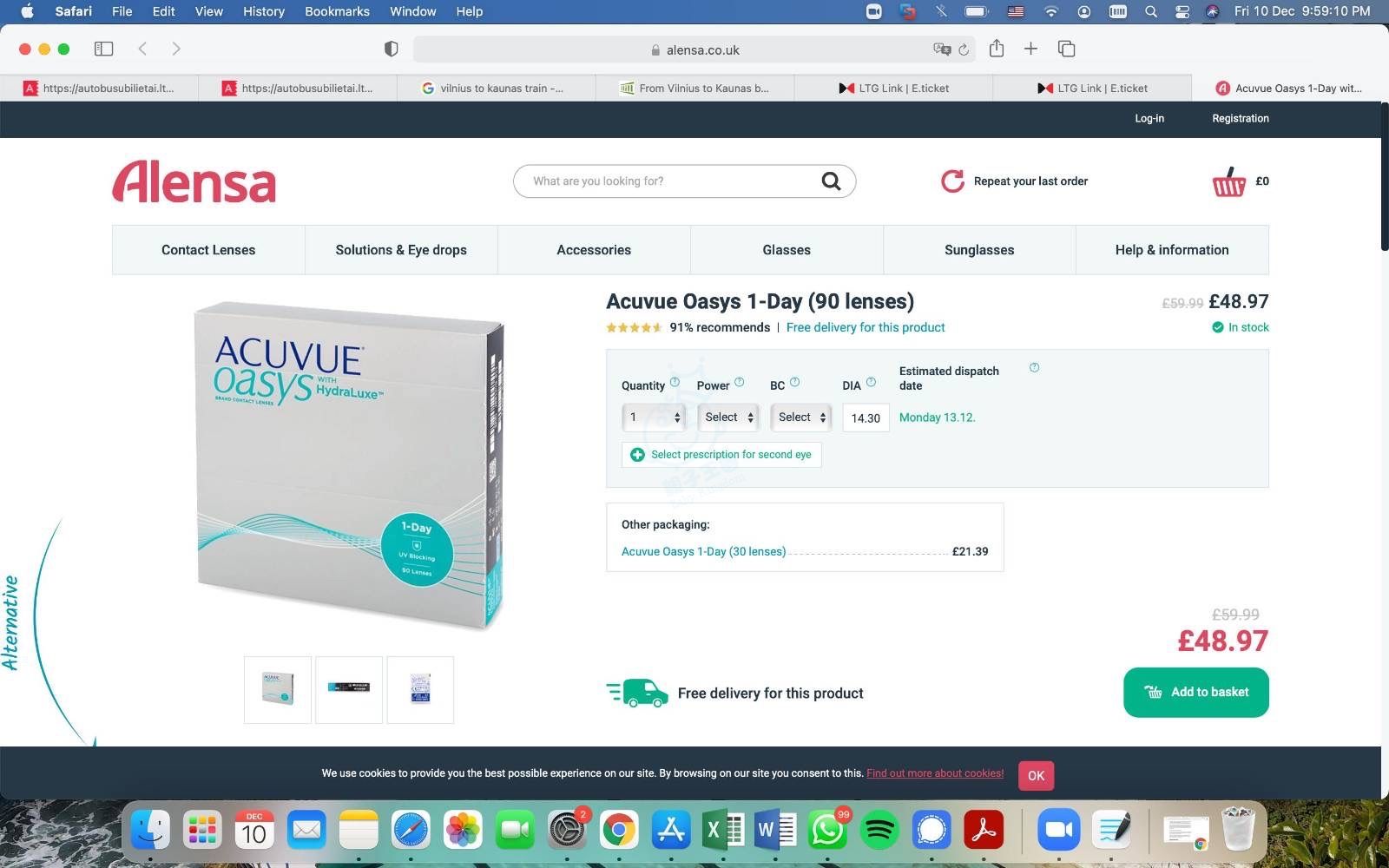Click Select prescription for second eye

coord(721,455)
